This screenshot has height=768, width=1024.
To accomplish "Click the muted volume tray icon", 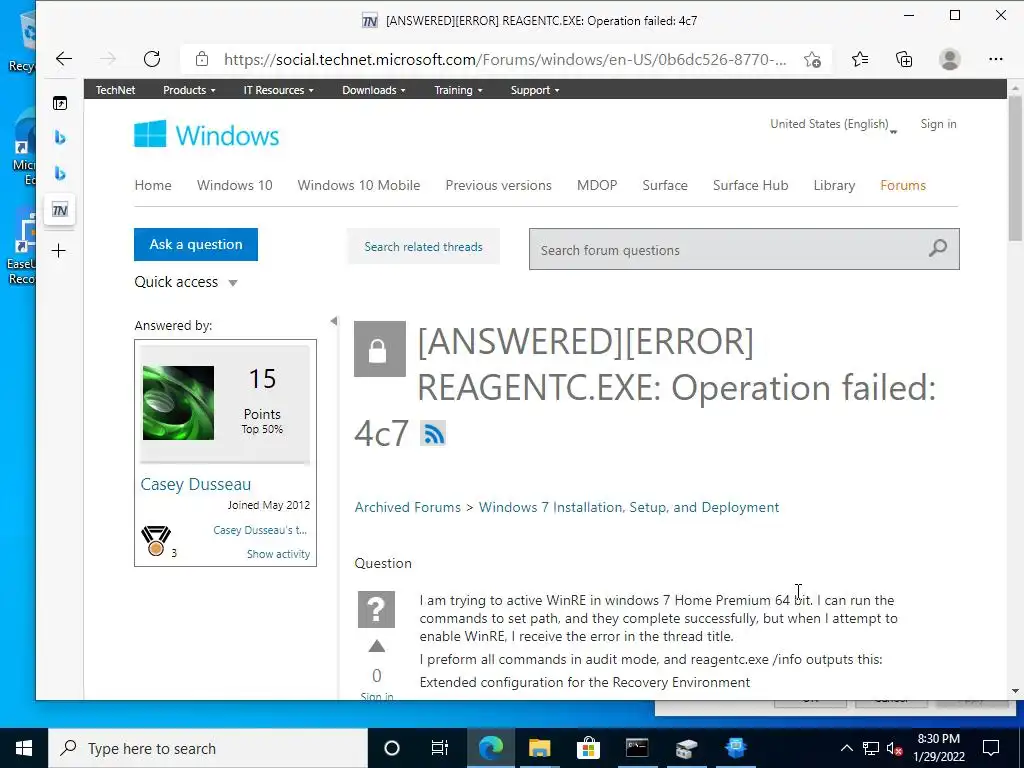I will 895,748.
